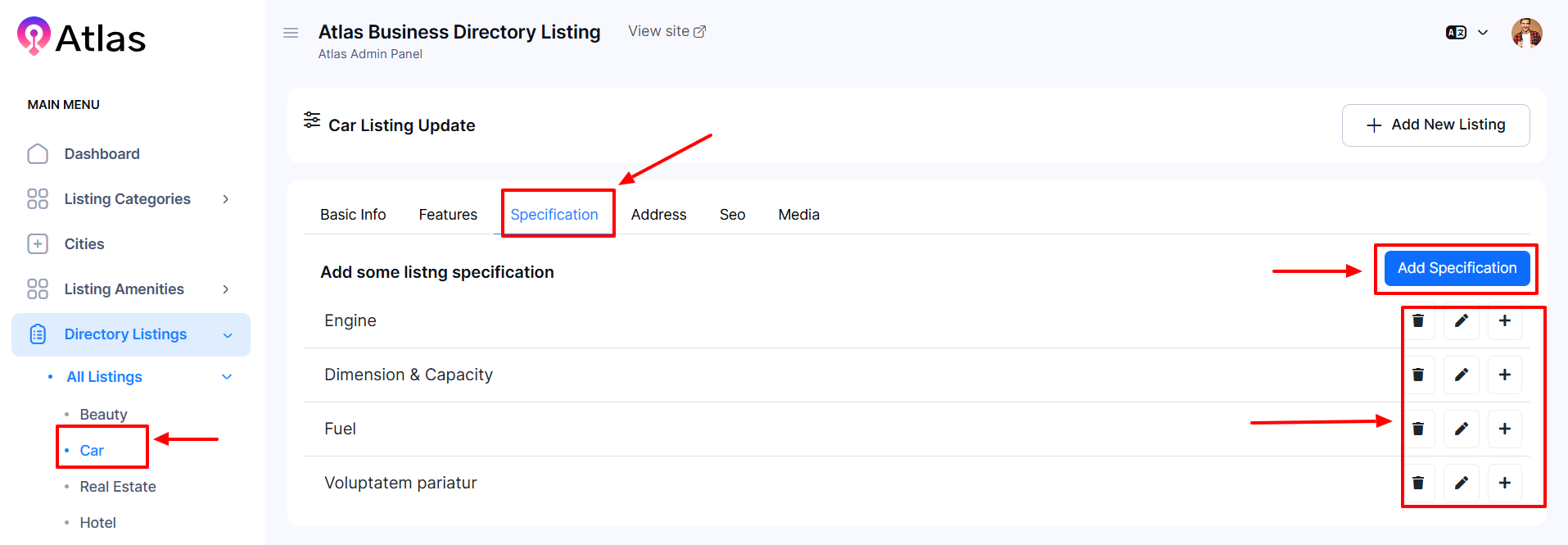Delete the Engine specification

(x=1418, y=321)
